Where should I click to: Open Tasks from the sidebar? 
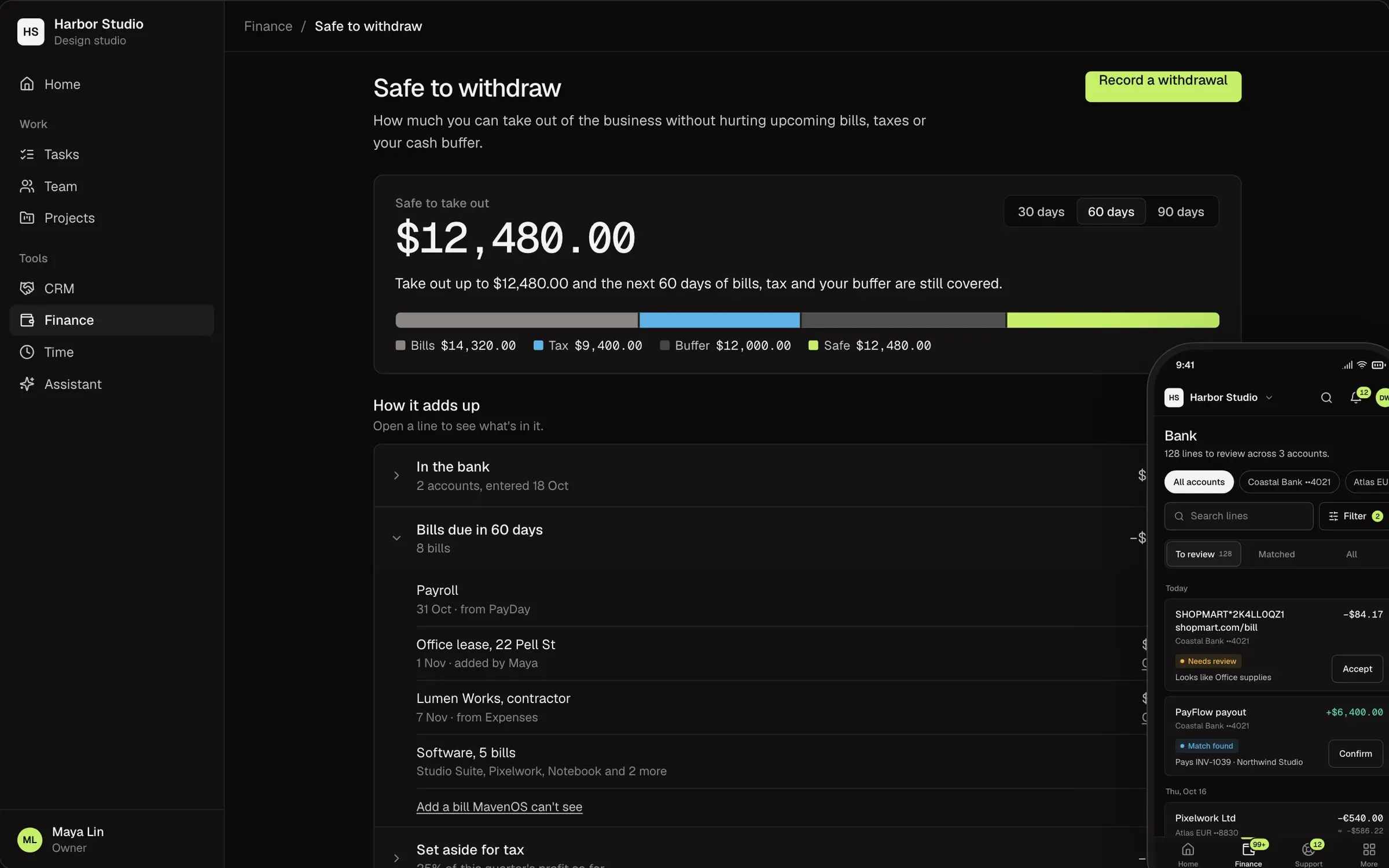pyautogui.click(x=112, y=155)
